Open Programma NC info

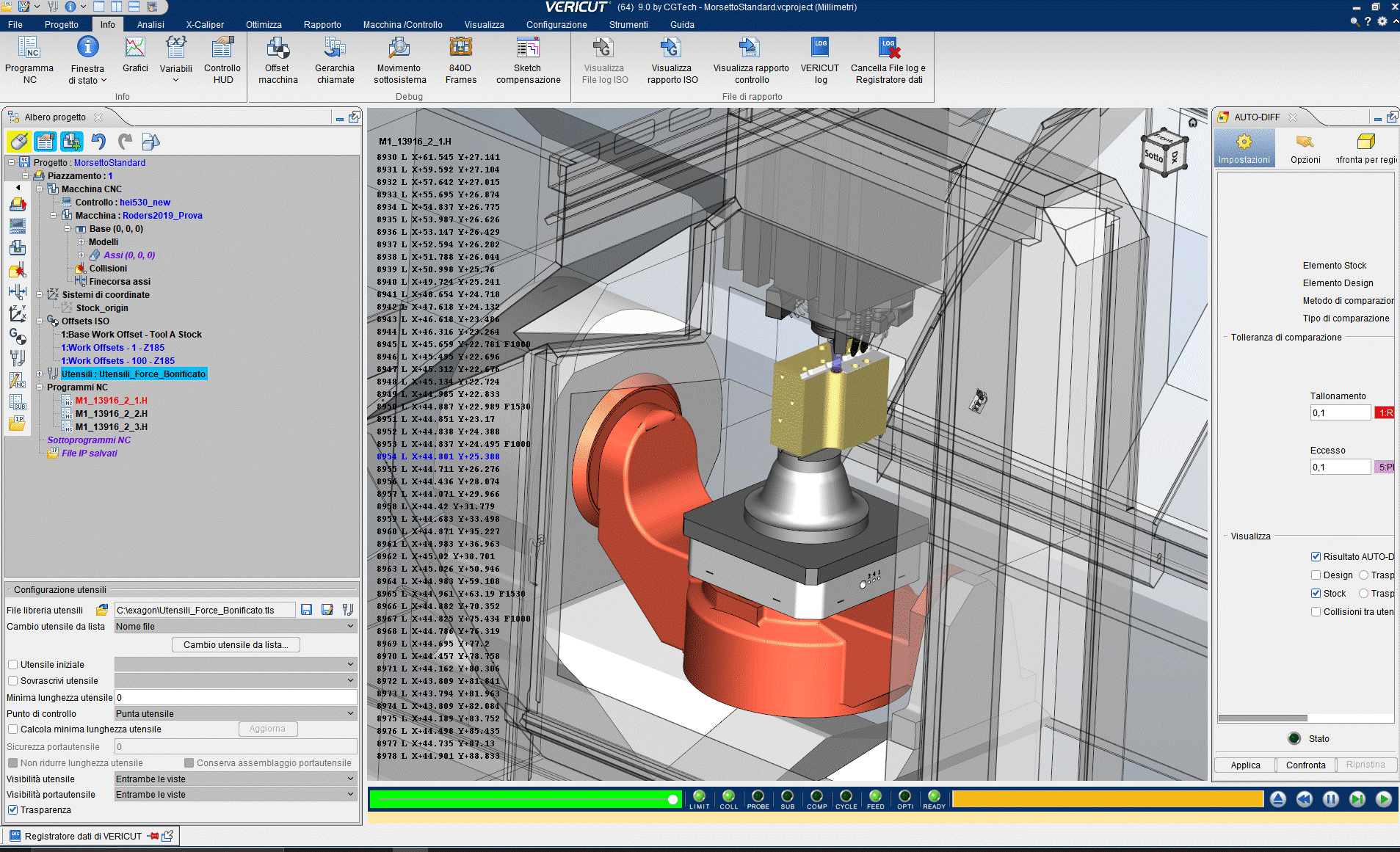coord(29,60)
